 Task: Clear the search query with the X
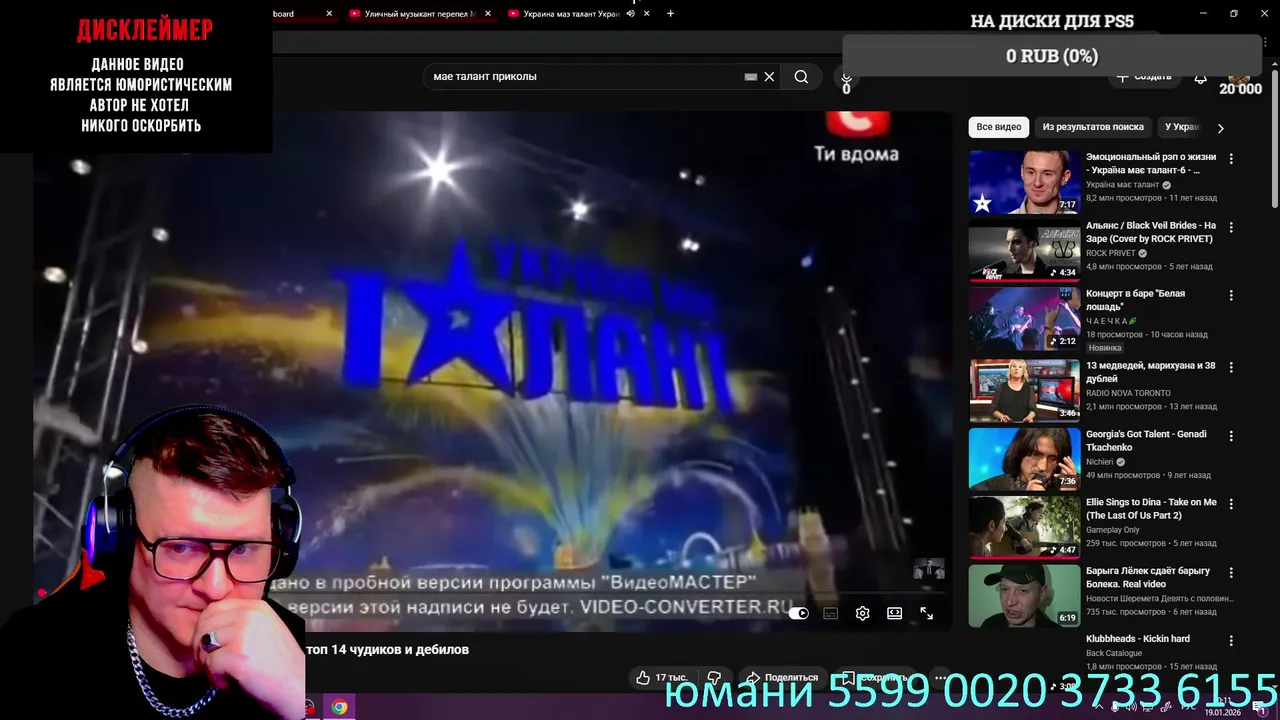(x=769, y=77)
